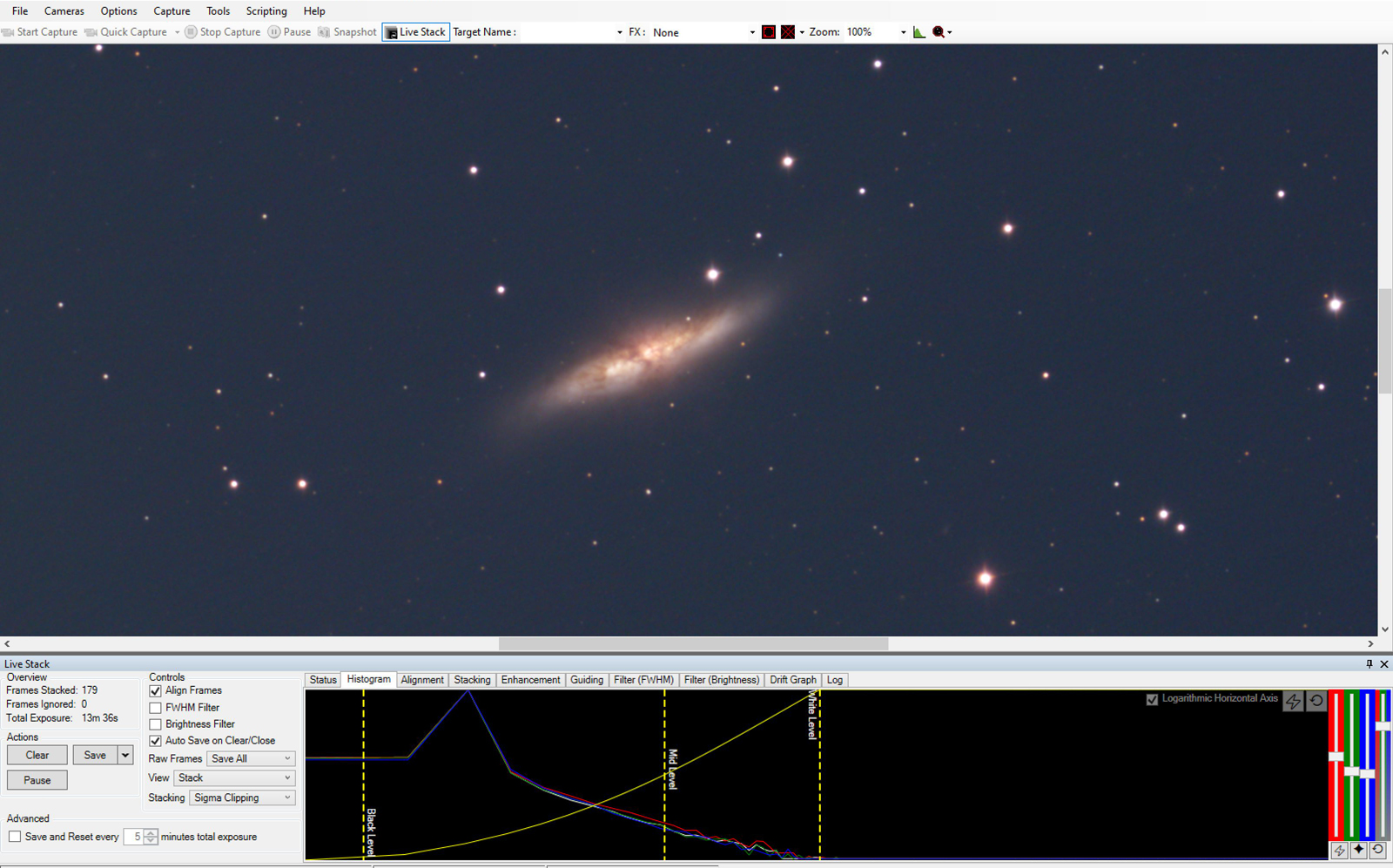Toggle Logarithmic Horizontal Axis checkbox
Viewport: 1393px width, 868px height.
pyautogui.click(x=1152, y=699)
